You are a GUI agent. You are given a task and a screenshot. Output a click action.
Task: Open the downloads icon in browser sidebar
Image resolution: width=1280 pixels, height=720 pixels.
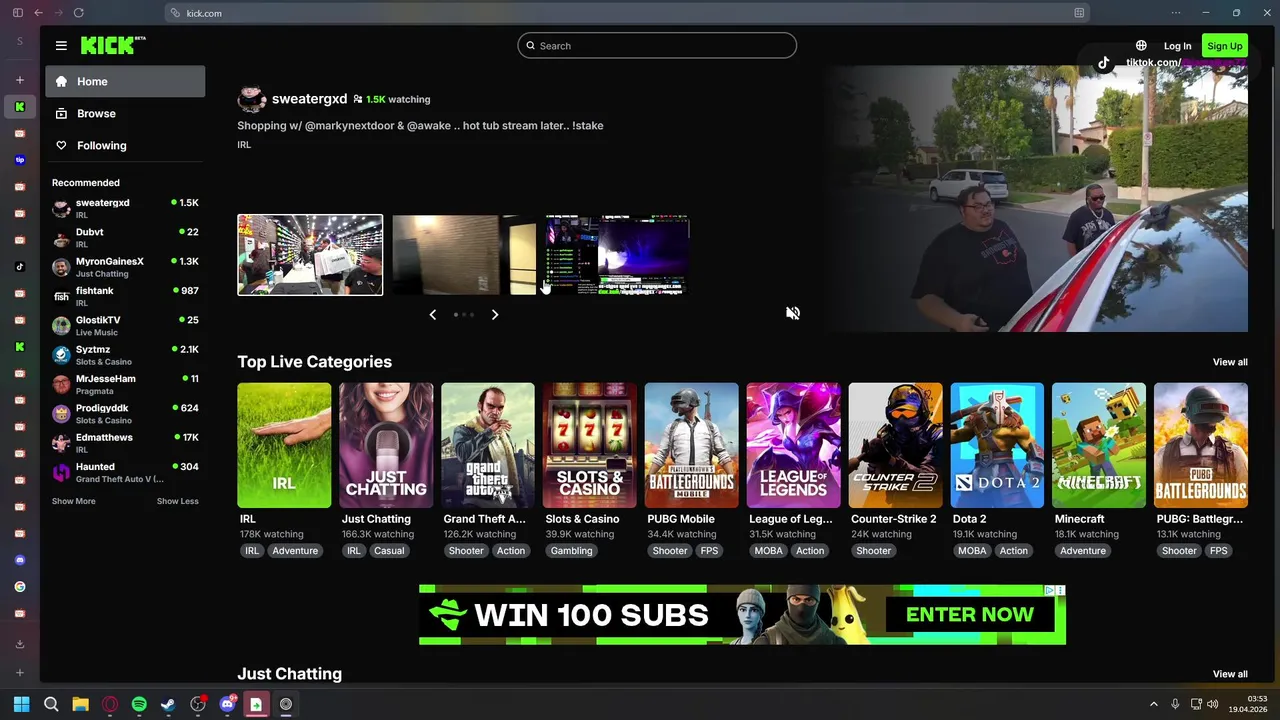(x=19, y=645)
